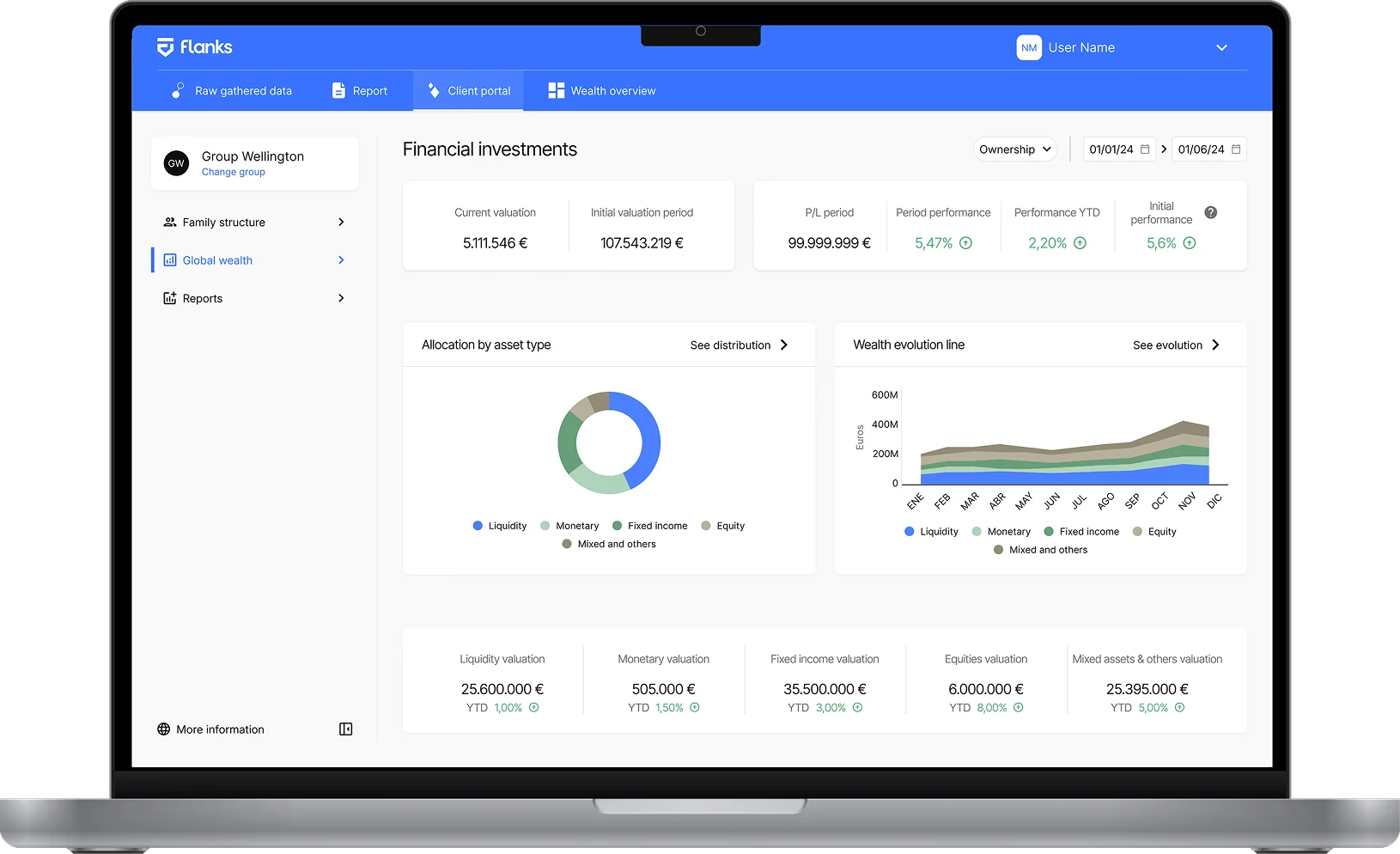Viewport: 1400px width, 854px height.
Task: Click the Change group link
Action: pyautogui.click(x=233, y=172)
